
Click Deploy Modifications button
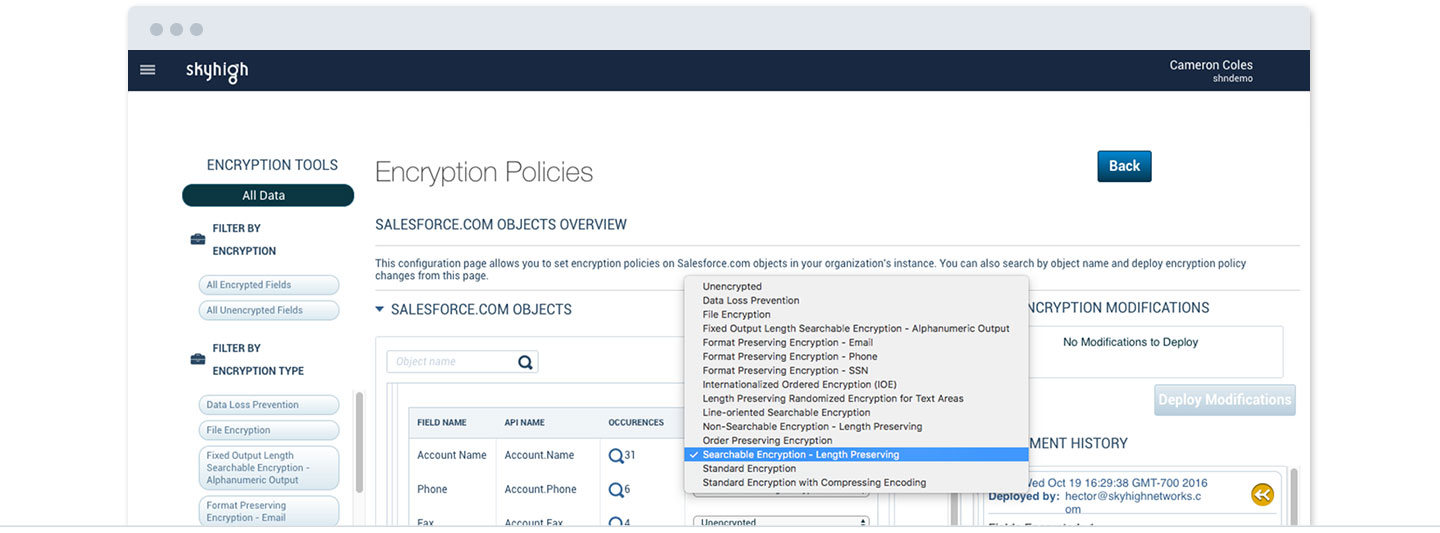click(x=1225, y=400)
